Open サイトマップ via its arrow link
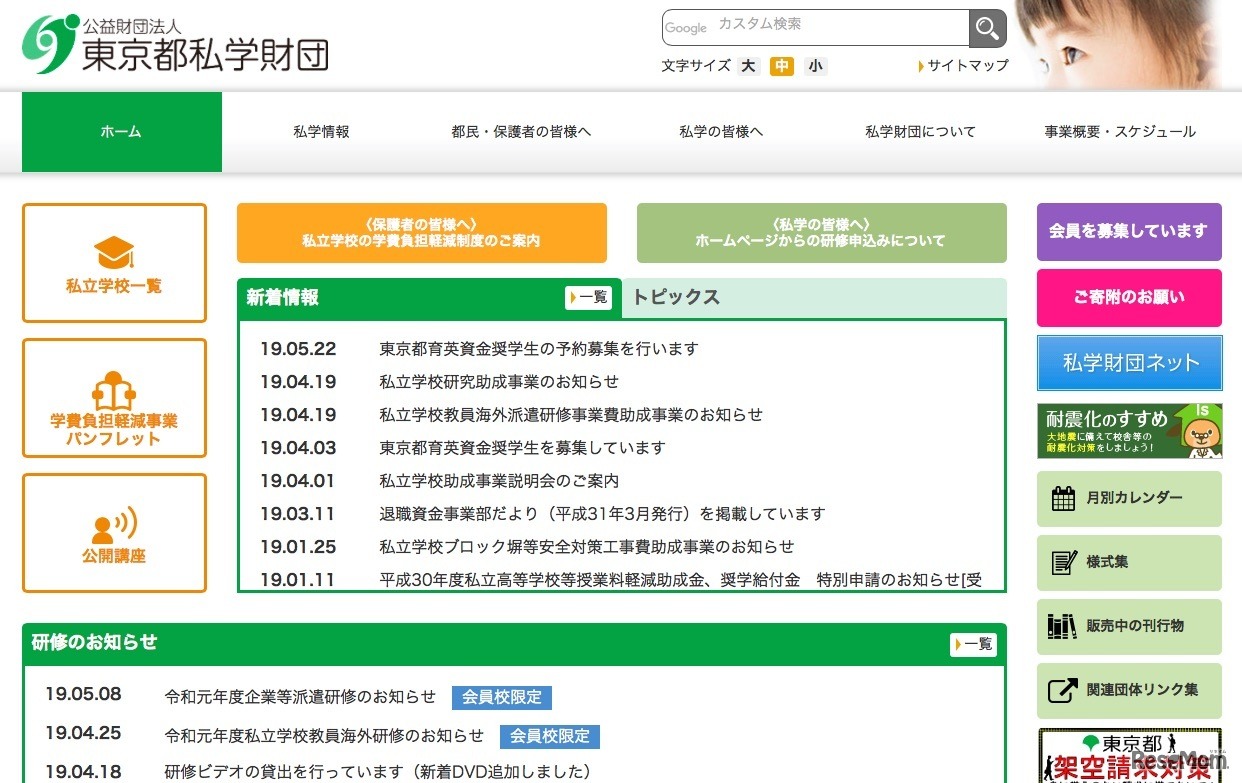 [962, 65]
